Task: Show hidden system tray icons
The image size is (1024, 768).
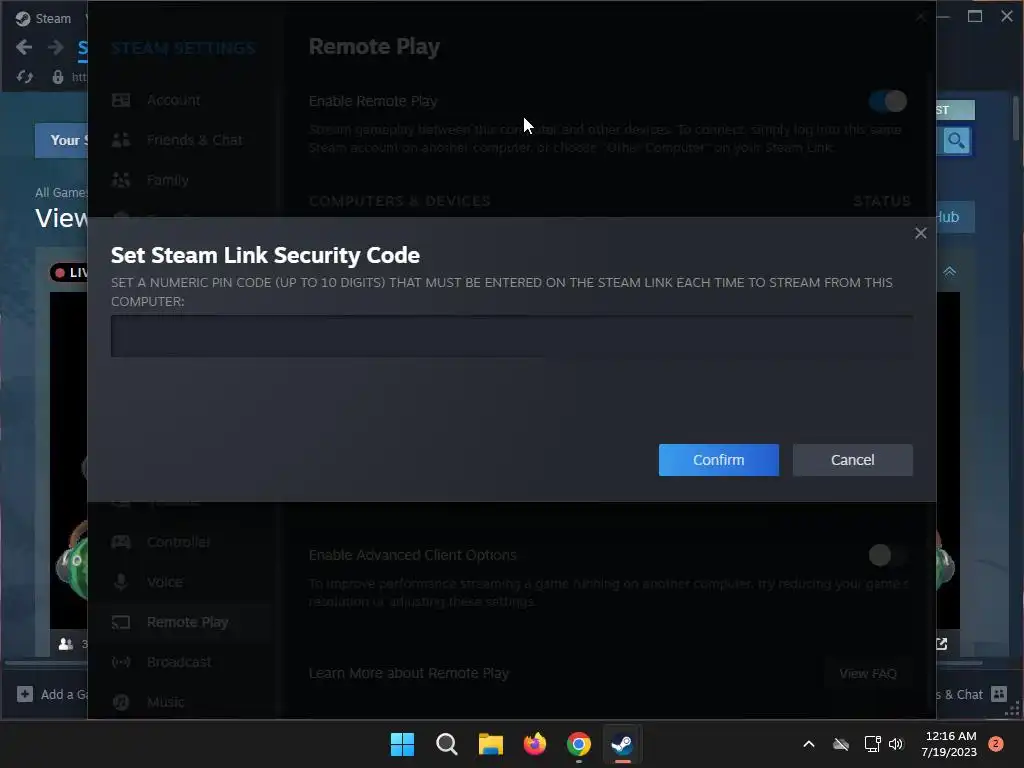Action: (x=808, y=744)
